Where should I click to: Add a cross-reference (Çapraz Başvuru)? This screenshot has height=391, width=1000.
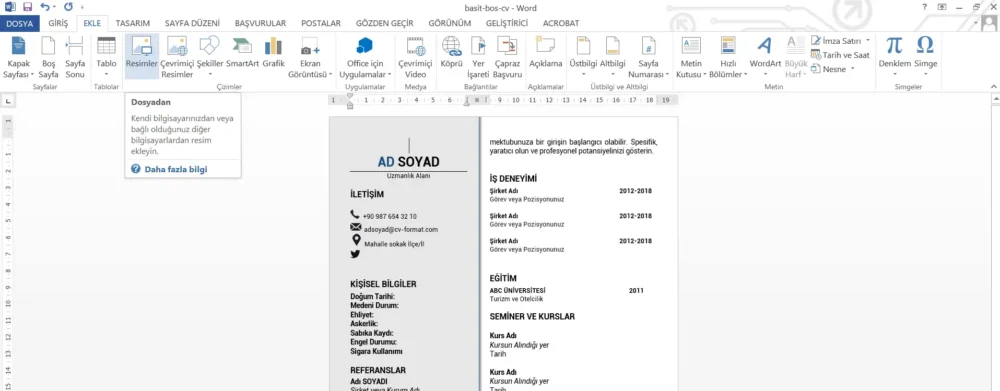[x=508, y=57]
